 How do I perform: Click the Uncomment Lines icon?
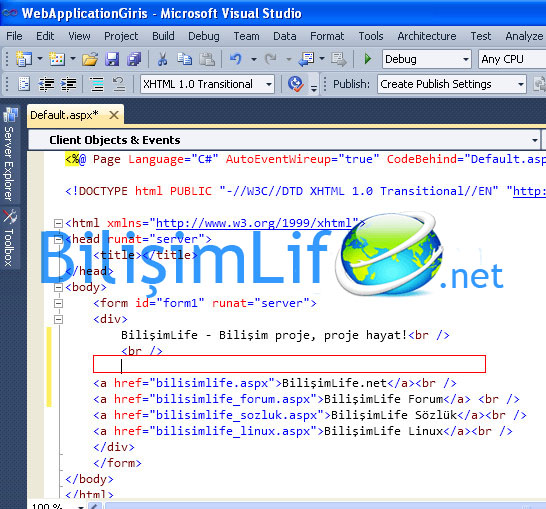(x=119, y=84)
